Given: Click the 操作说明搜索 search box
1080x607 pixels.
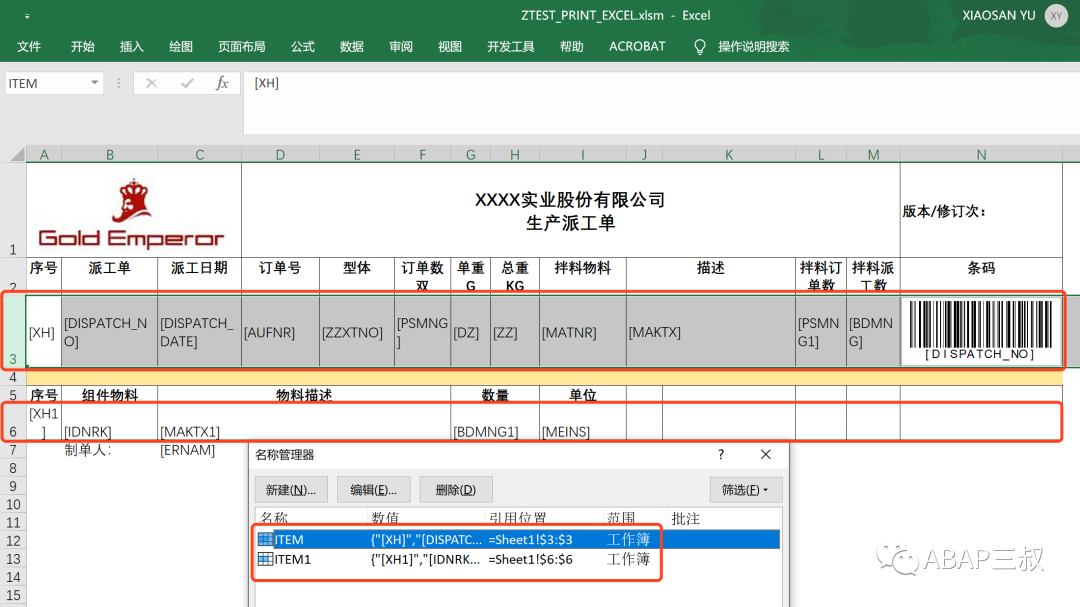Looking at the screenshot, I should [754, 47].
